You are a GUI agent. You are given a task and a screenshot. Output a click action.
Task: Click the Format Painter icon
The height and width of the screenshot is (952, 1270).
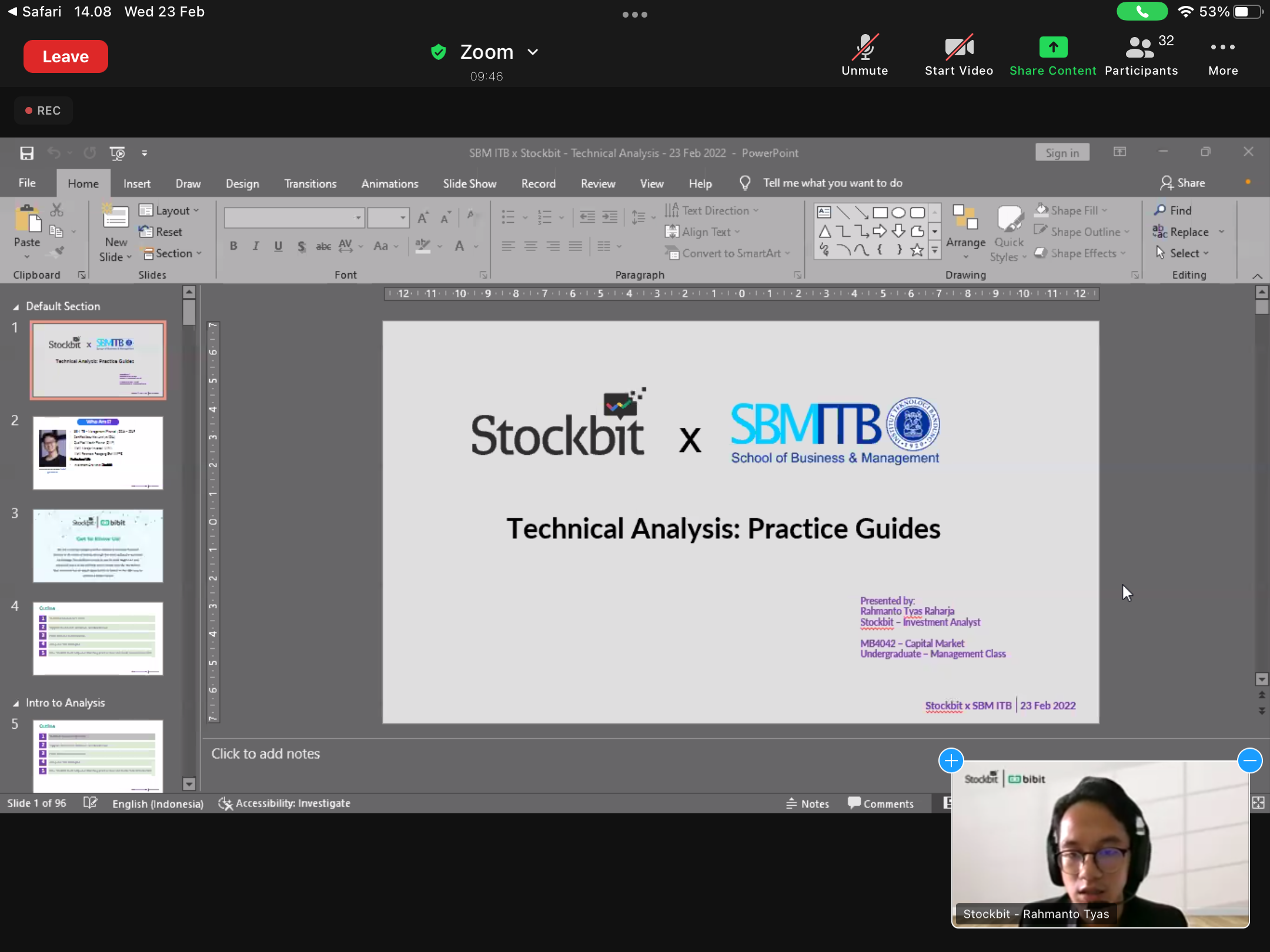point(57,253)
